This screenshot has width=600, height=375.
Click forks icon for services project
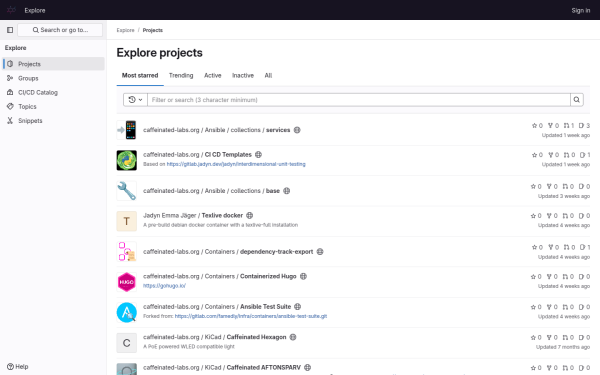(x=551, y=126)
